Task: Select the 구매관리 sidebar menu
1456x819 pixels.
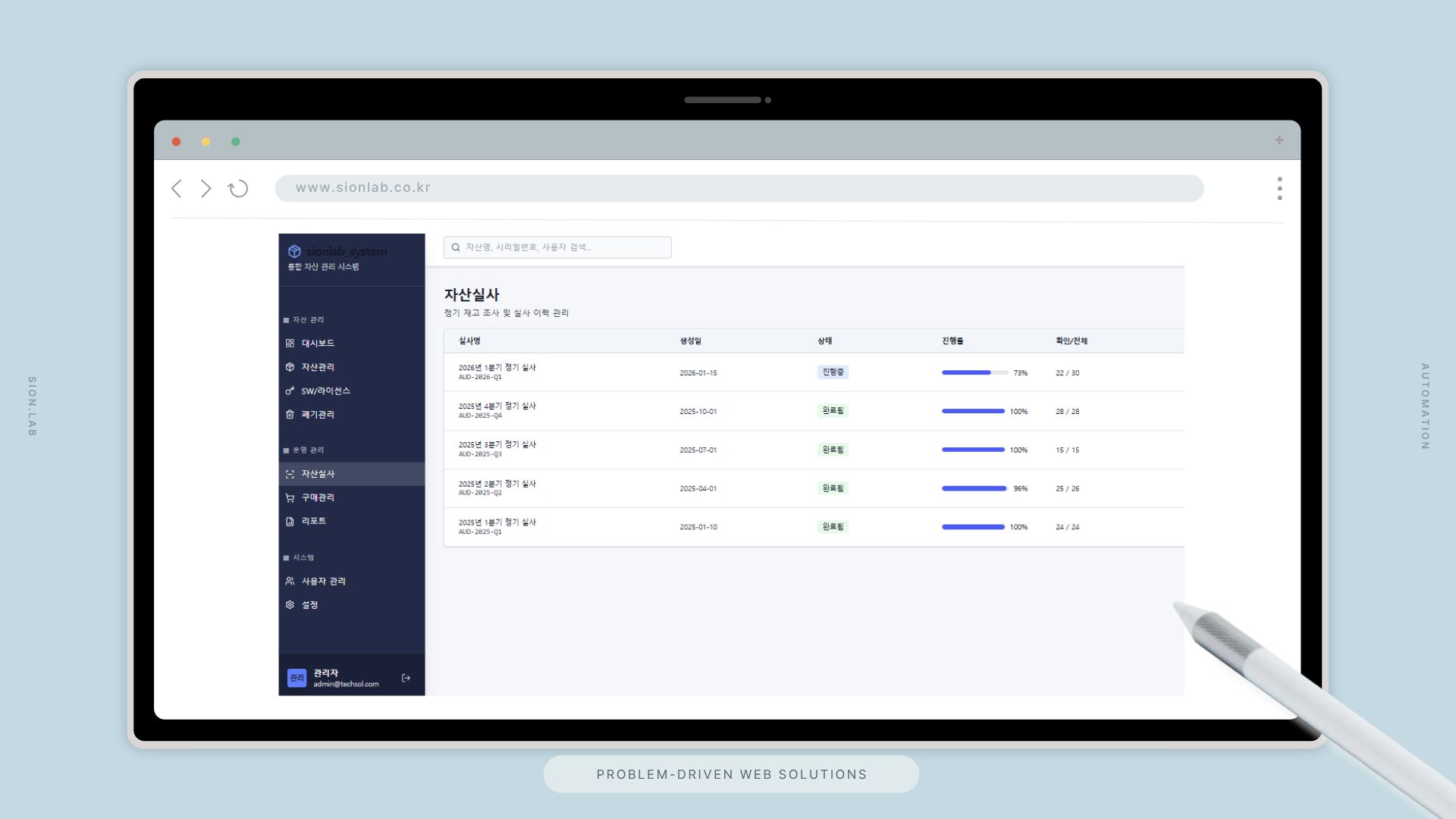Action: (318, 498)
